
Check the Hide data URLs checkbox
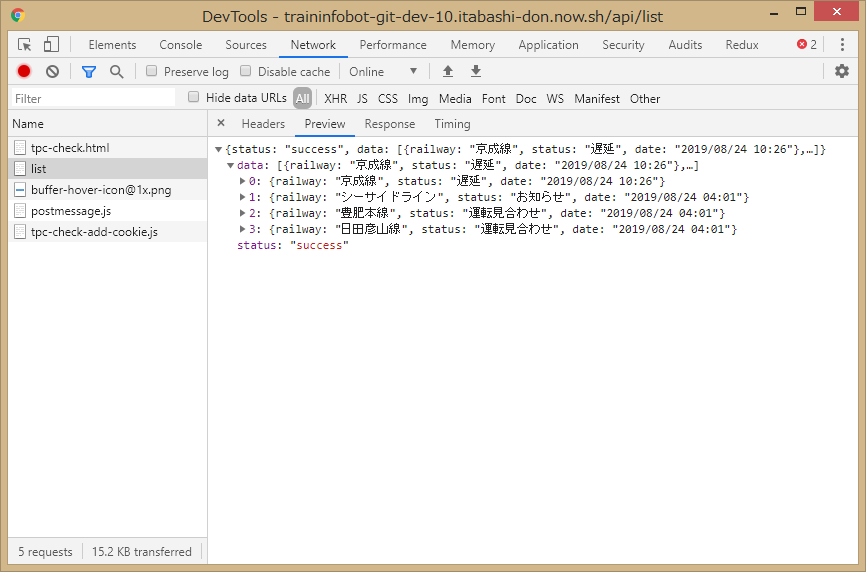(x=194, y=97)
